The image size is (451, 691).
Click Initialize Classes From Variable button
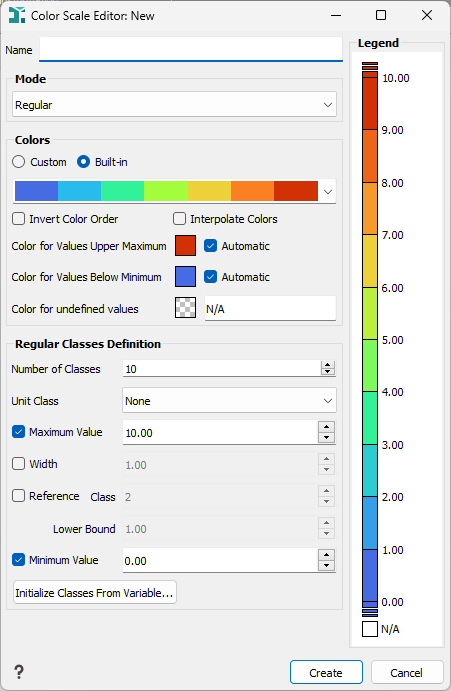(x=95, y=592)
